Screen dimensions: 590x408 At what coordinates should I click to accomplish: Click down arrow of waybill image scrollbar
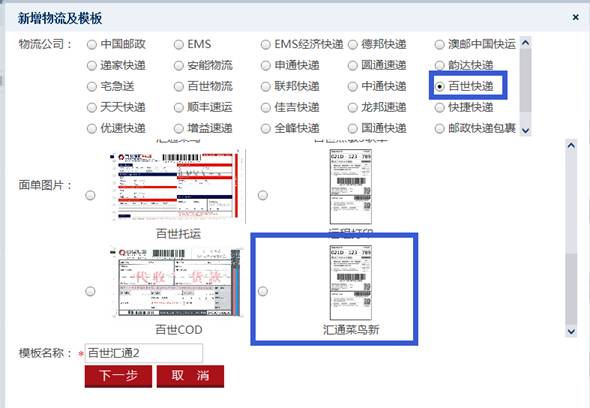(571, 331)
